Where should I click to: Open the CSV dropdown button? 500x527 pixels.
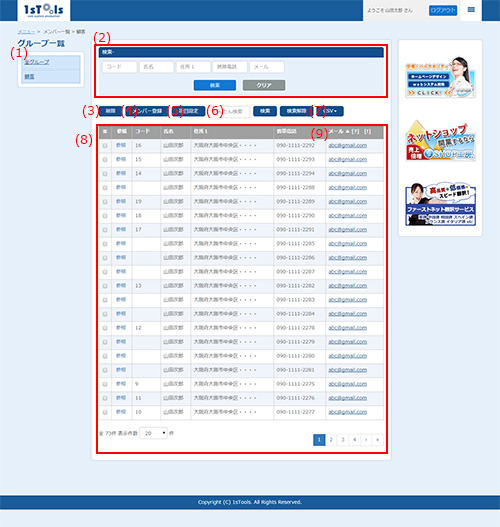click(330, 111)
